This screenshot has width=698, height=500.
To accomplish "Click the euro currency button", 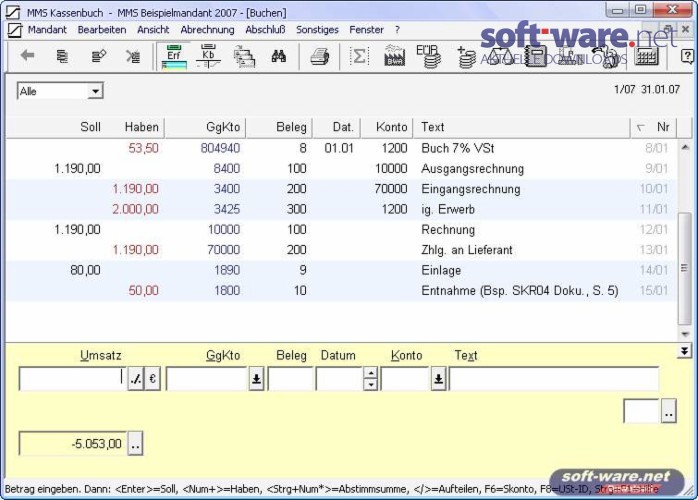I will [x=153, y=379].
